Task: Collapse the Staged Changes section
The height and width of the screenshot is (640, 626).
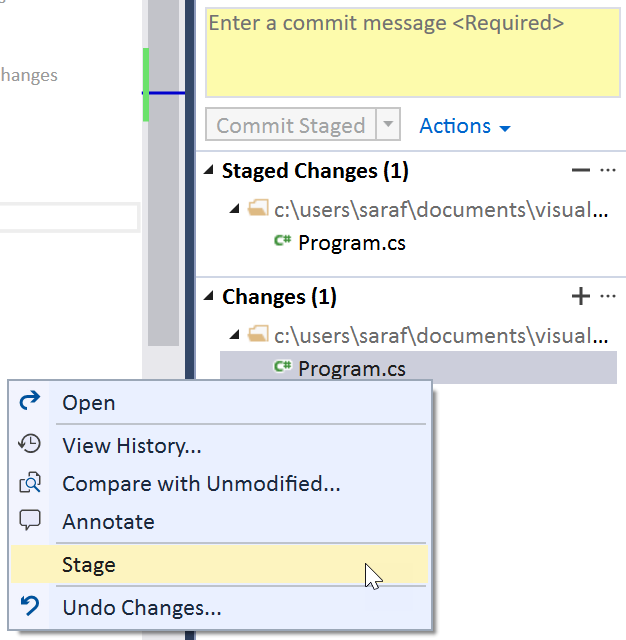Action: [209, 171]
